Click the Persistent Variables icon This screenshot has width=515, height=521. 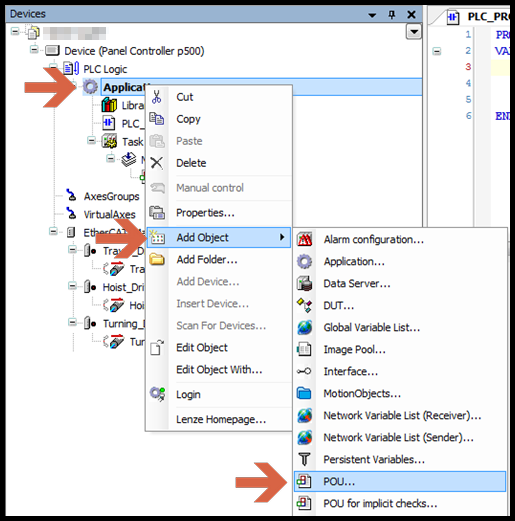[304, 459]
